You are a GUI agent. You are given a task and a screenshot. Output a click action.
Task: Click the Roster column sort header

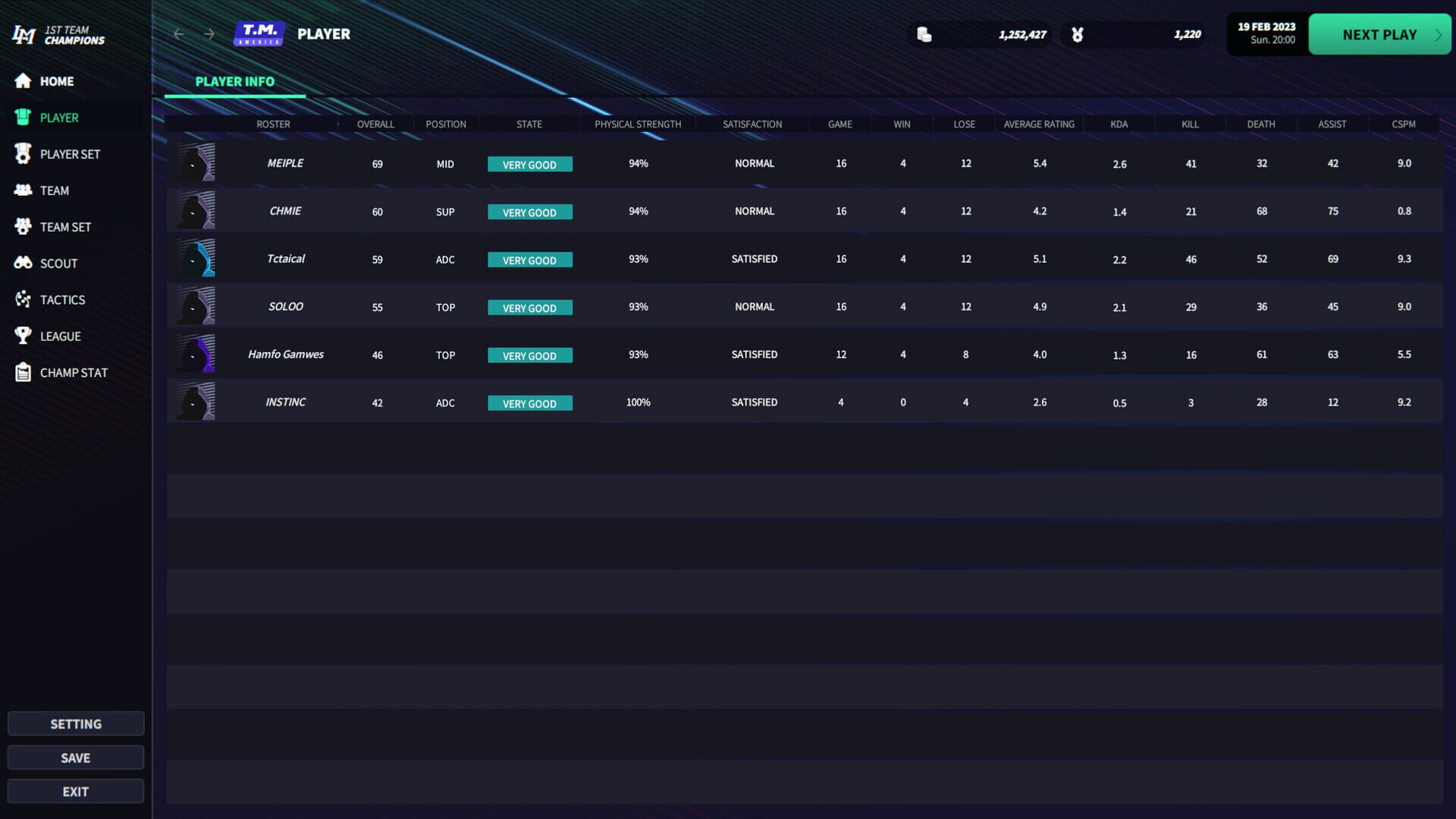[274, 124]
